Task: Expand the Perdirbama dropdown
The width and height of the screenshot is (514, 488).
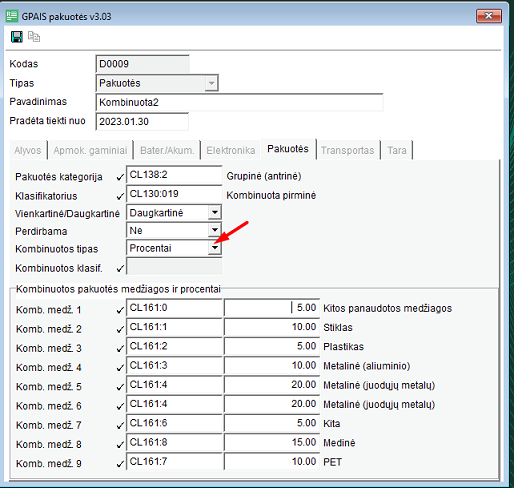Action: [x=215, y=230]
